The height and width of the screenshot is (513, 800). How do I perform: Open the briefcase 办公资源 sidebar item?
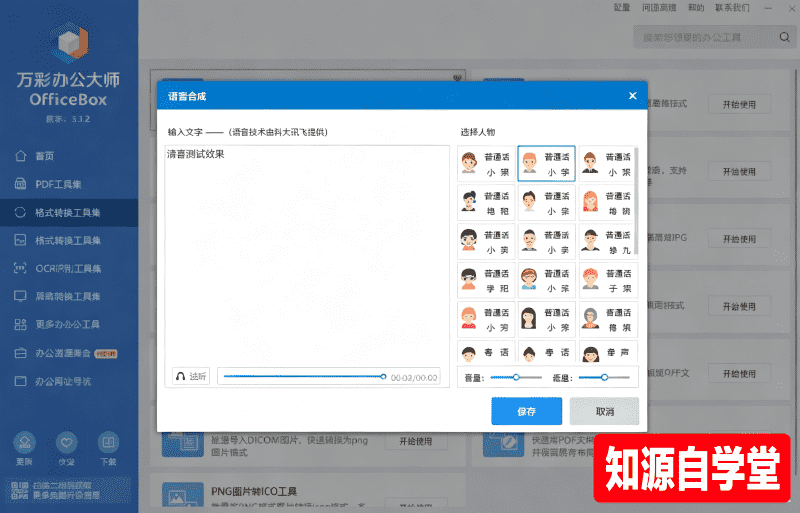[x=20, y=353]
